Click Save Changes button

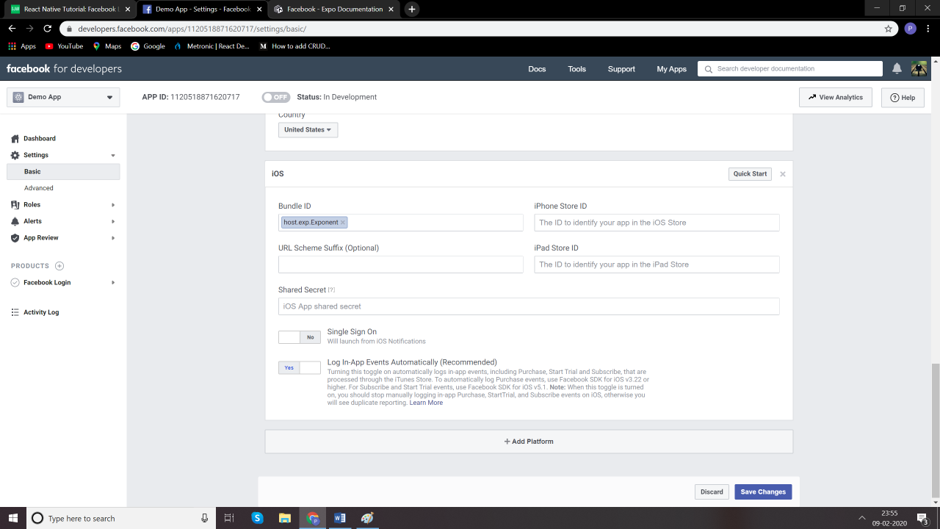pos(763,492)
